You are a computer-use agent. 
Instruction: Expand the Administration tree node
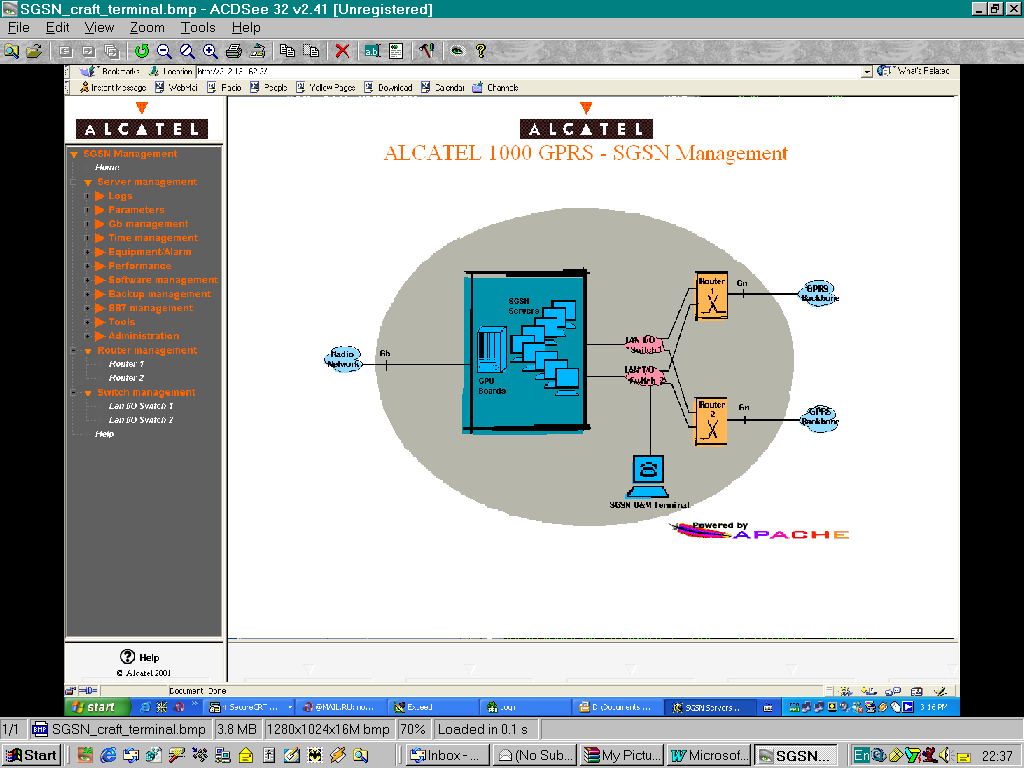click(88, 336)
